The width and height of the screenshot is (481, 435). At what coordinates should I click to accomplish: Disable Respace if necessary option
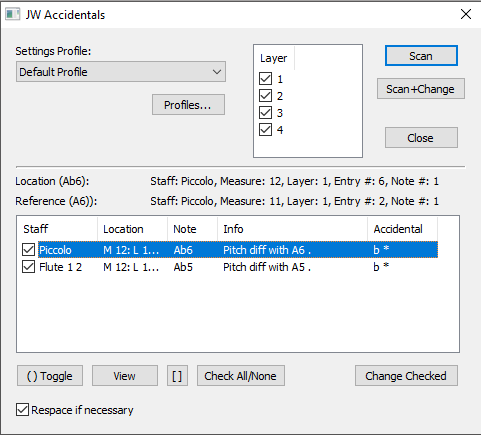click(x=22, y=410)
